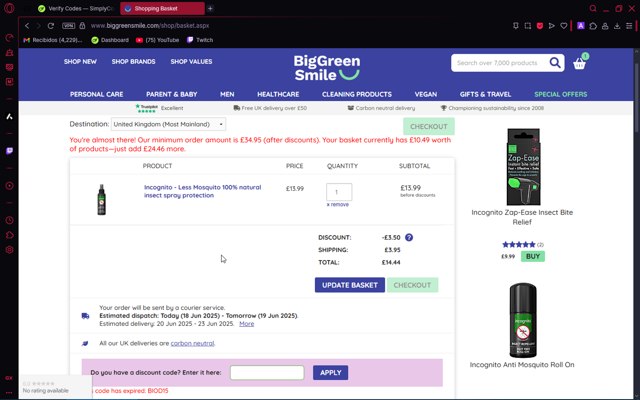Open the MEN category
Image resolution: width=640 pixels, height=400 pixels.
(x=227, y=94)
